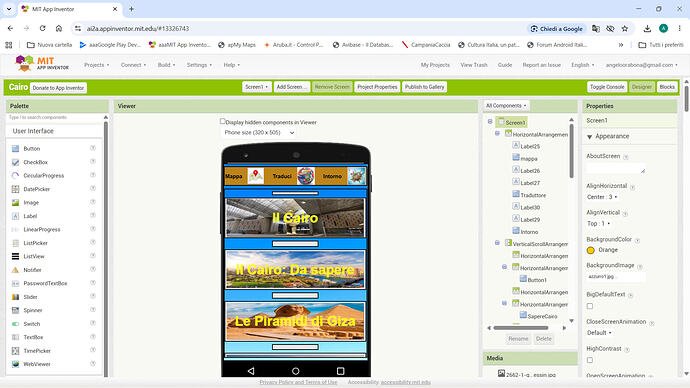Choose the LinearProgress component icon
This screenshot has height=388, width=690.
(x=15, y=230)
